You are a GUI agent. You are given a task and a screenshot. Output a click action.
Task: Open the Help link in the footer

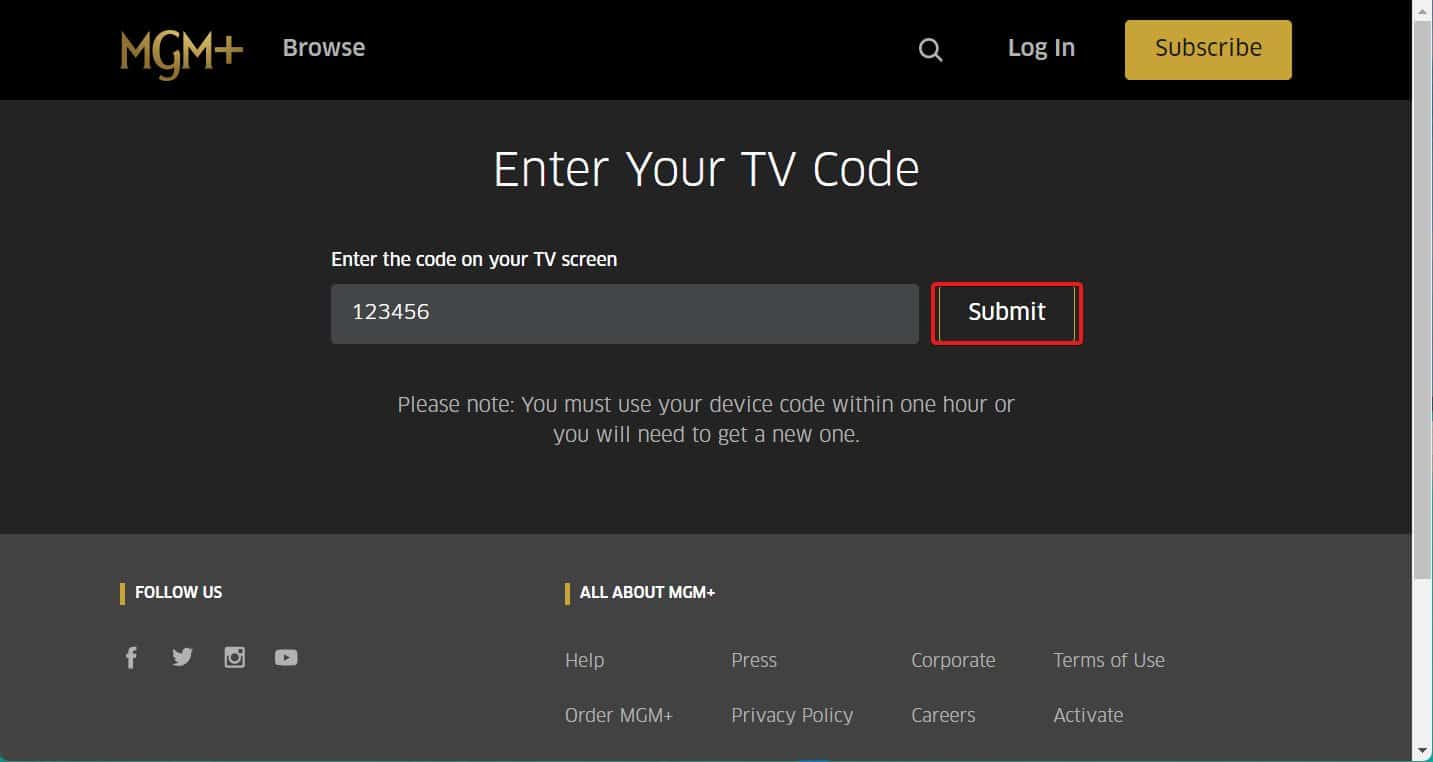584,660
